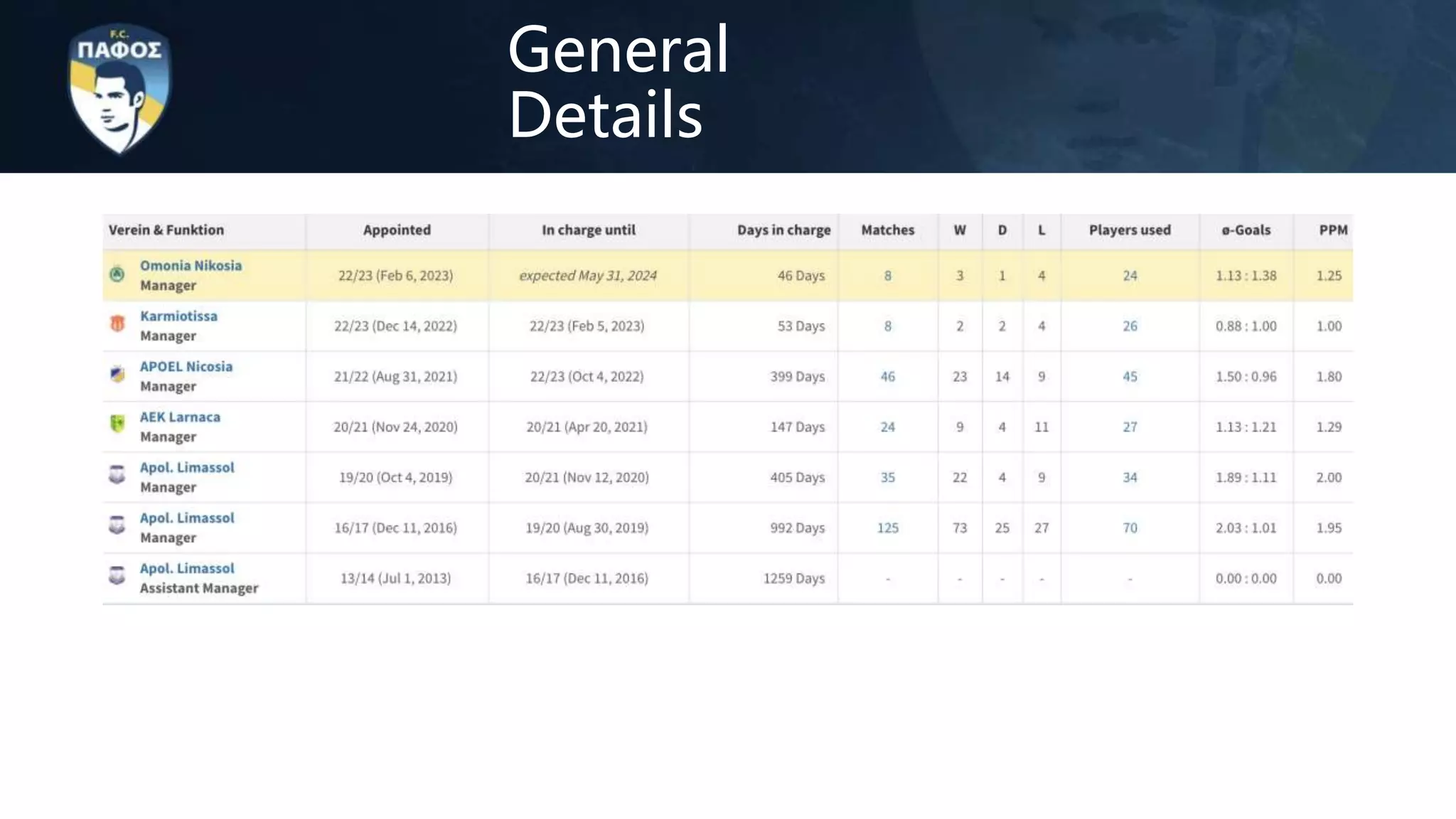
Task: Open the Karmiotissa club link
Action: pos(178,316)
